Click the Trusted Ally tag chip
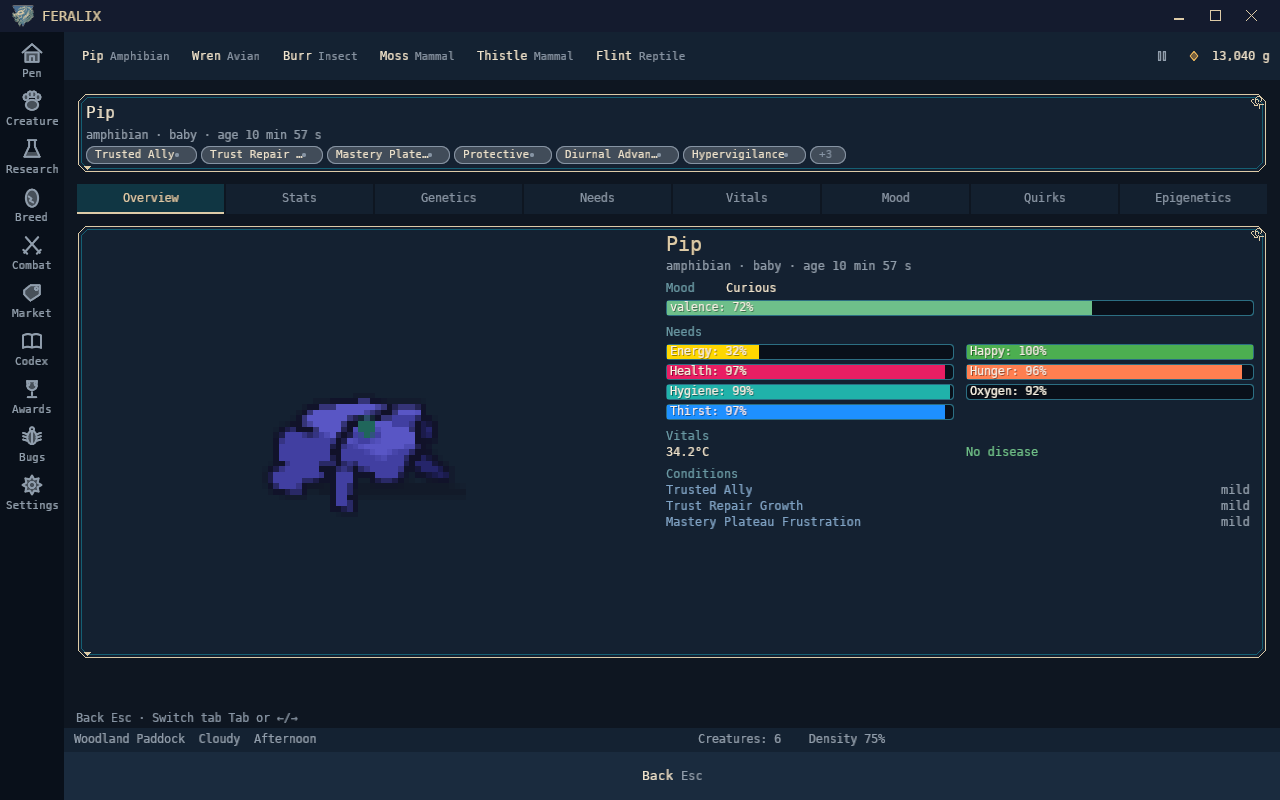Viewport: 1280px width, 800px height. click(x=141, y=155)
